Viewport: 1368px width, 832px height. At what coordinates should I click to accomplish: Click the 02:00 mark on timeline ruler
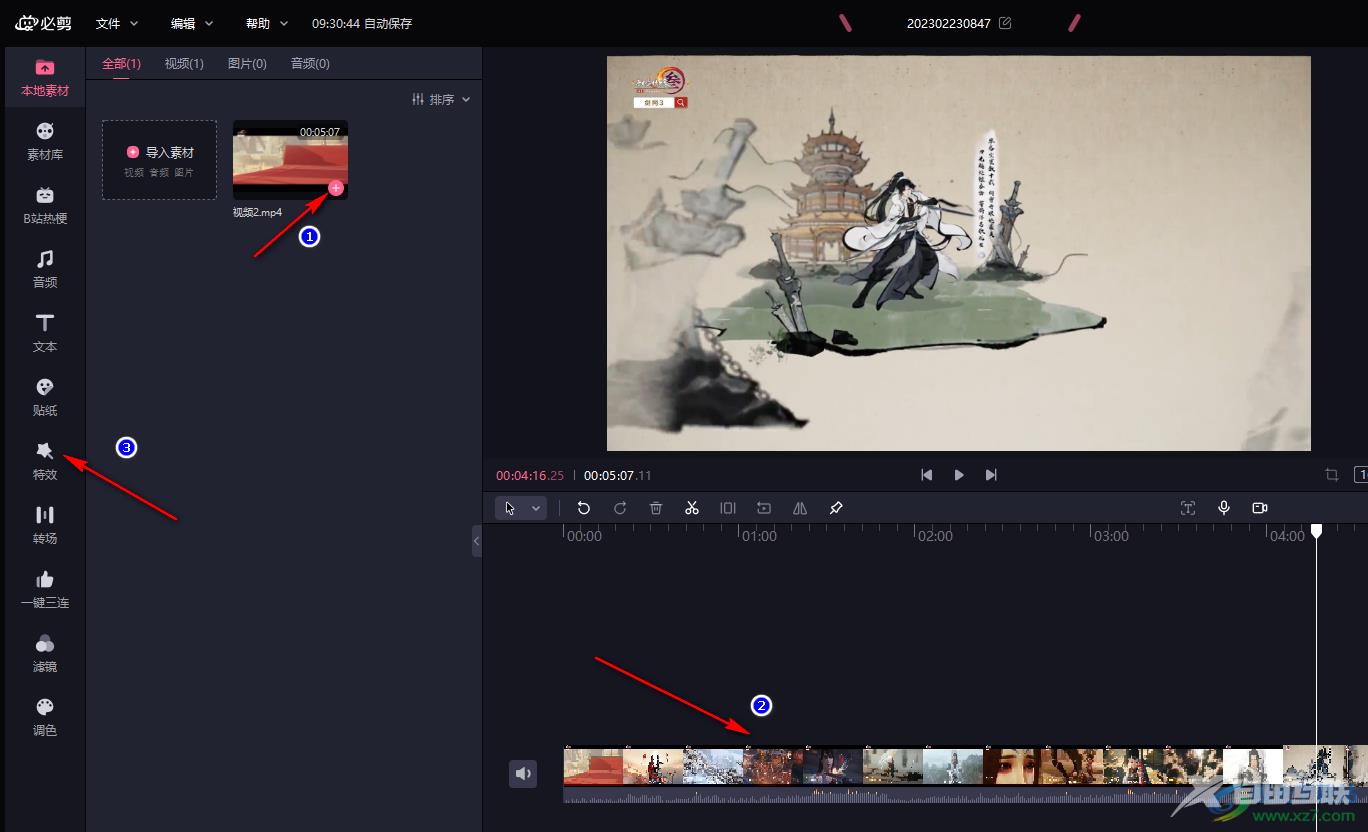coord(935,536)
